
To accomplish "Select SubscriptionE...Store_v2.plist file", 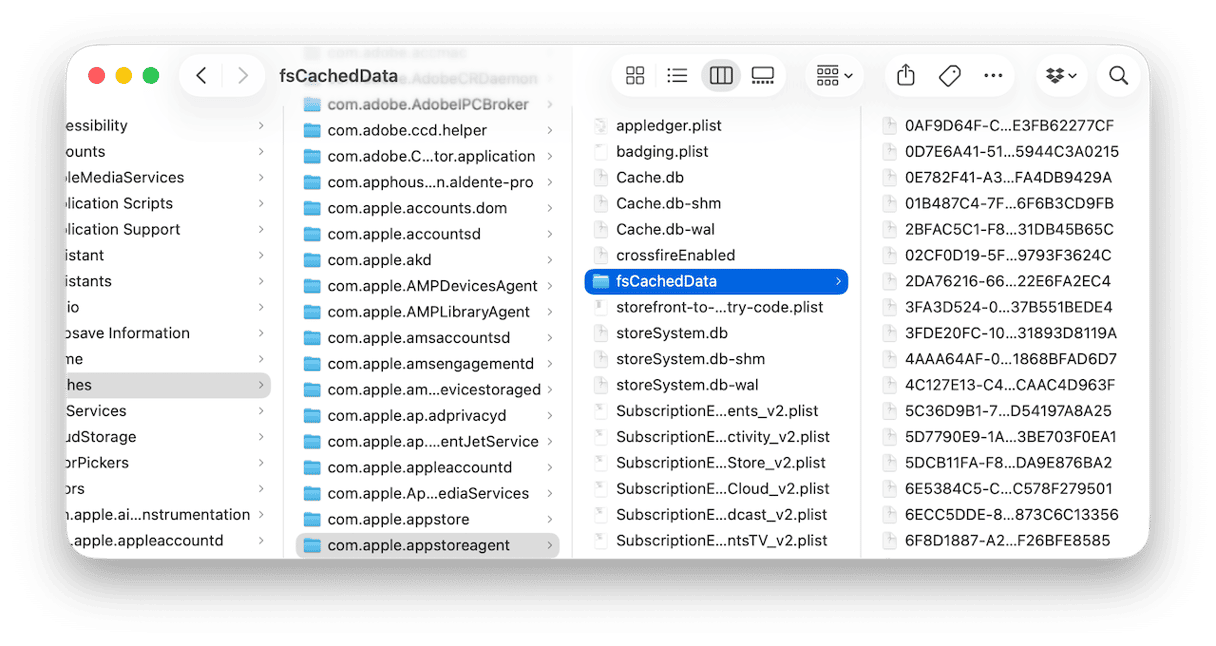I will pos(716,464).
